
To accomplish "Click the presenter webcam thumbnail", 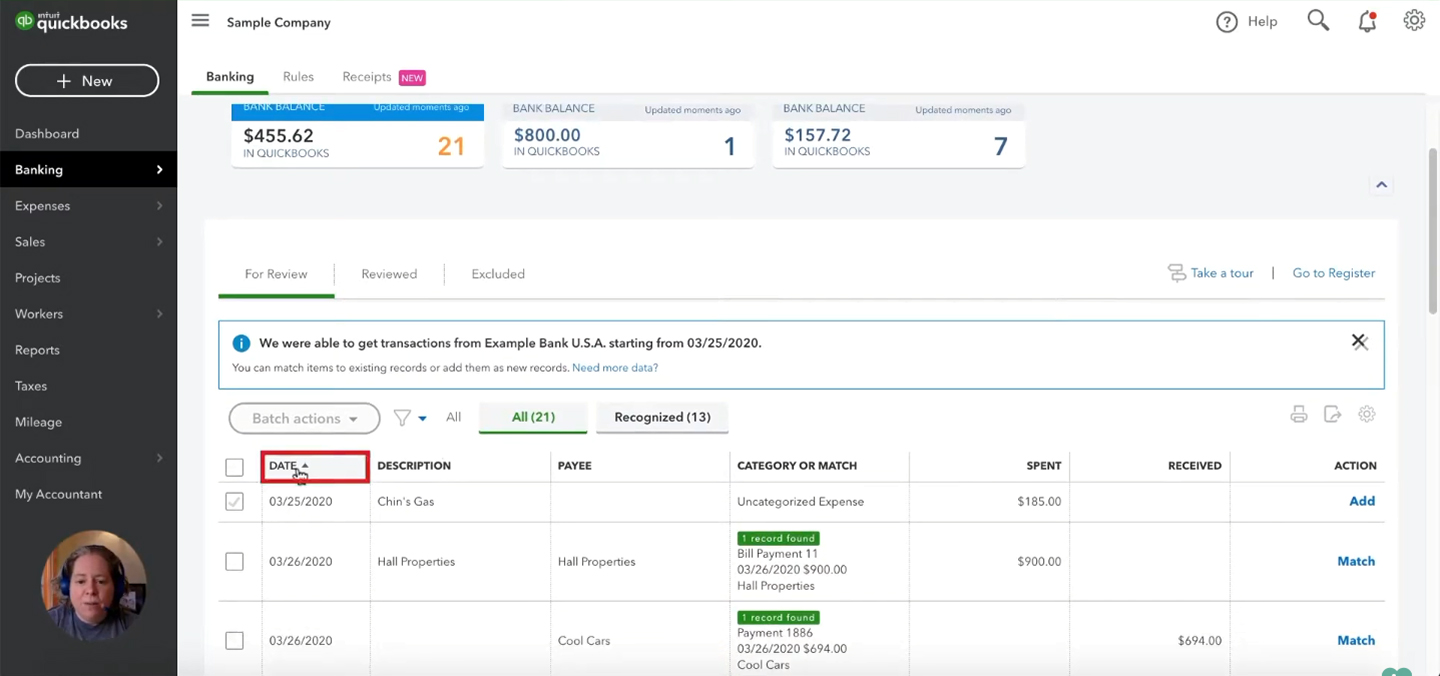I will coord(94,586).
